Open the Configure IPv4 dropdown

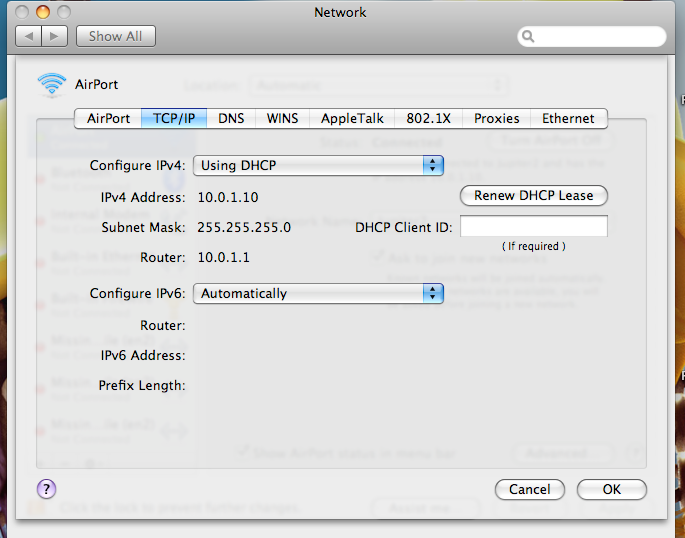pos(319,165)
